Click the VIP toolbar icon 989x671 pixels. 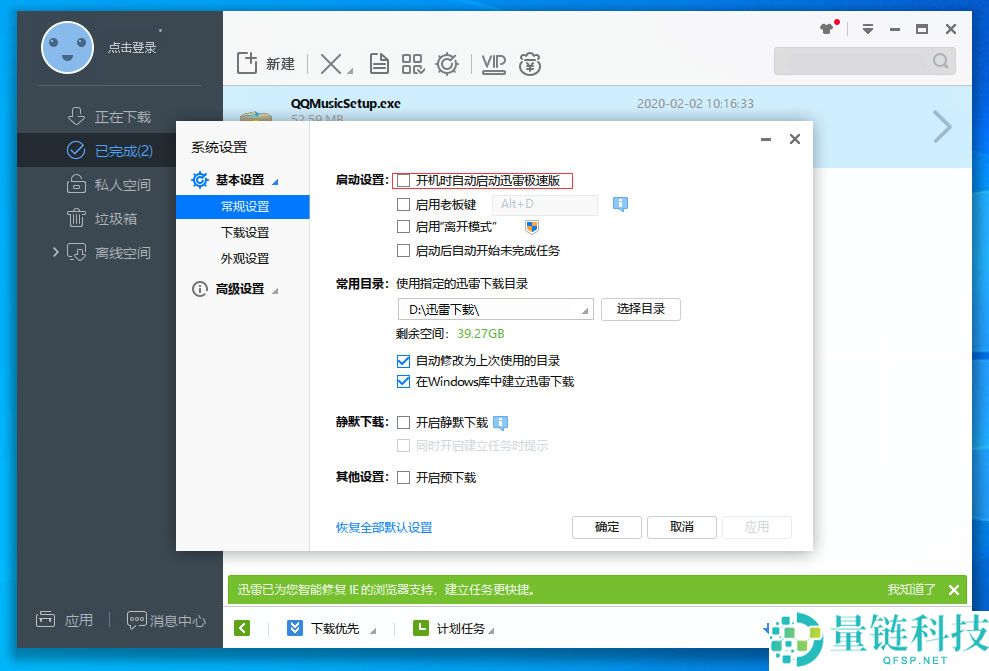(493, 64)
